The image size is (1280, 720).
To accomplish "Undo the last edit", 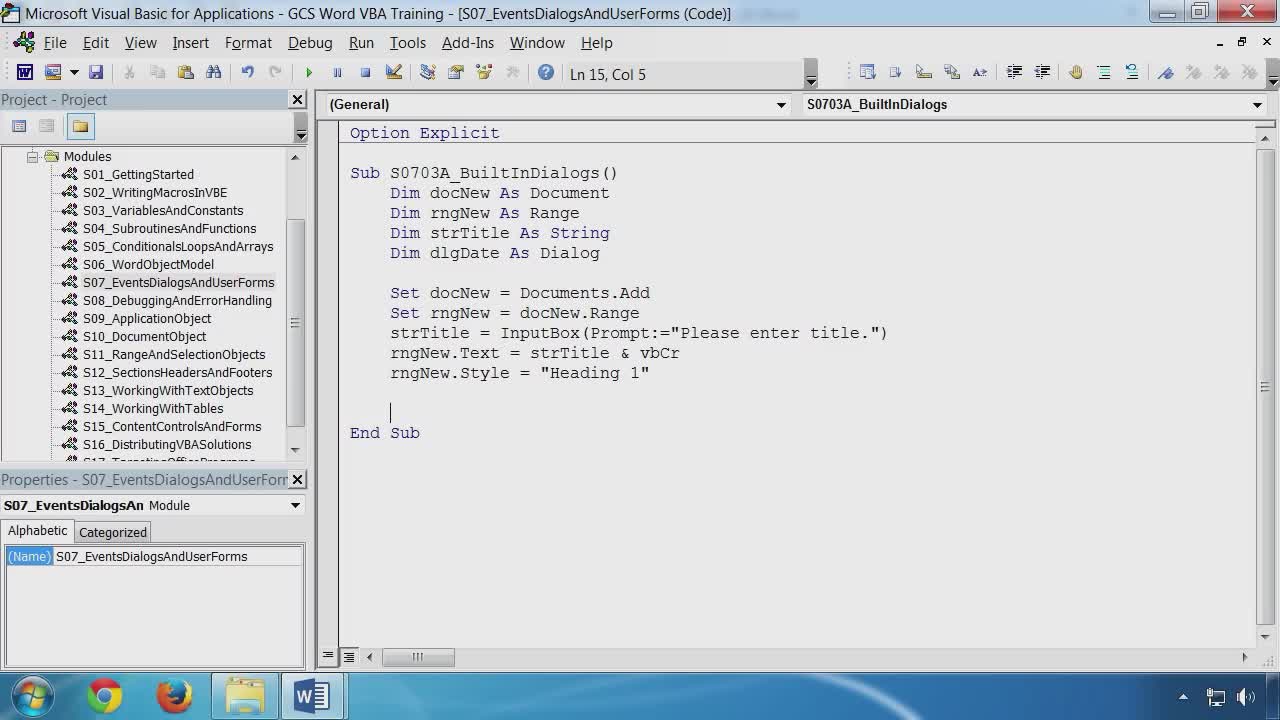I will [247, 72].
